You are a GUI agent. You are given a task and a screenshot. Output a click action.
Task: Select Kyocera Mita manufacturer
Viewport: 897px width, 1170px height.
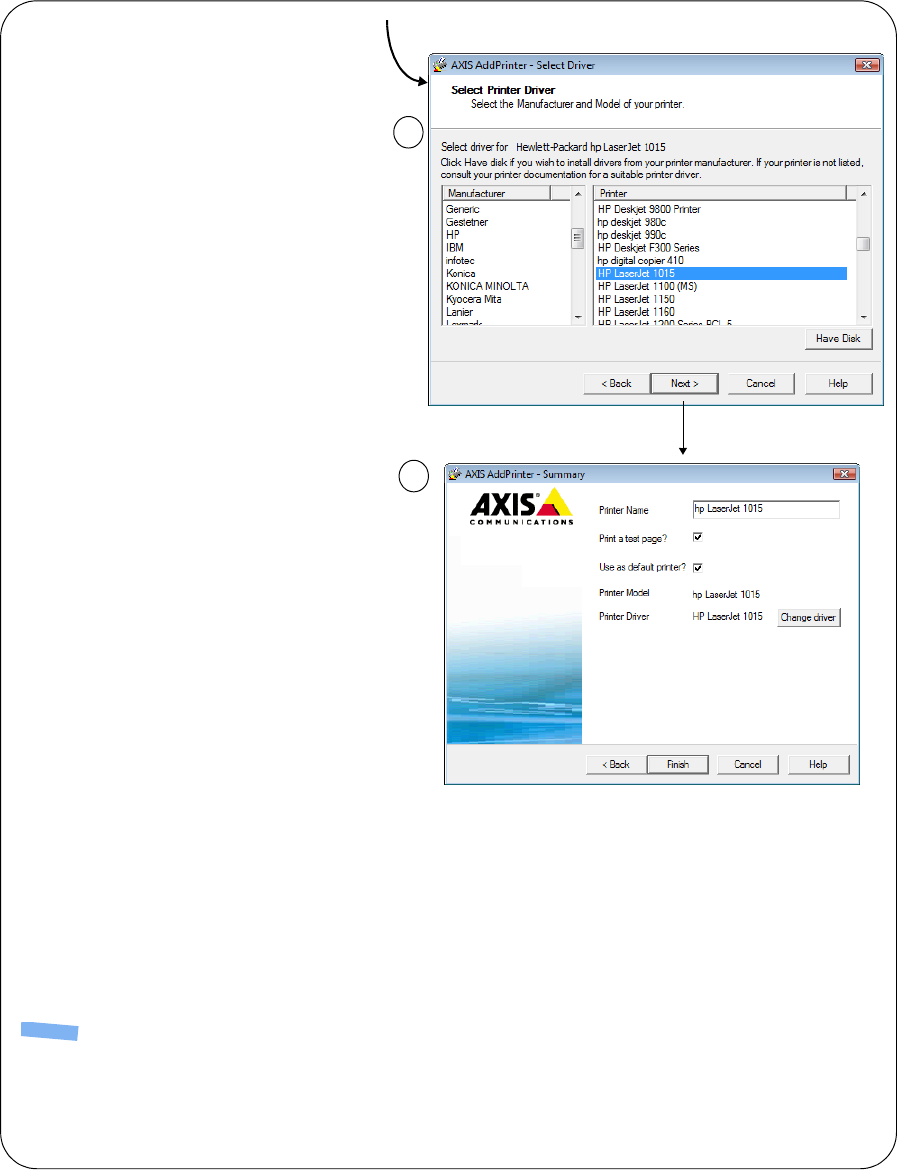[x=473, y=299]
